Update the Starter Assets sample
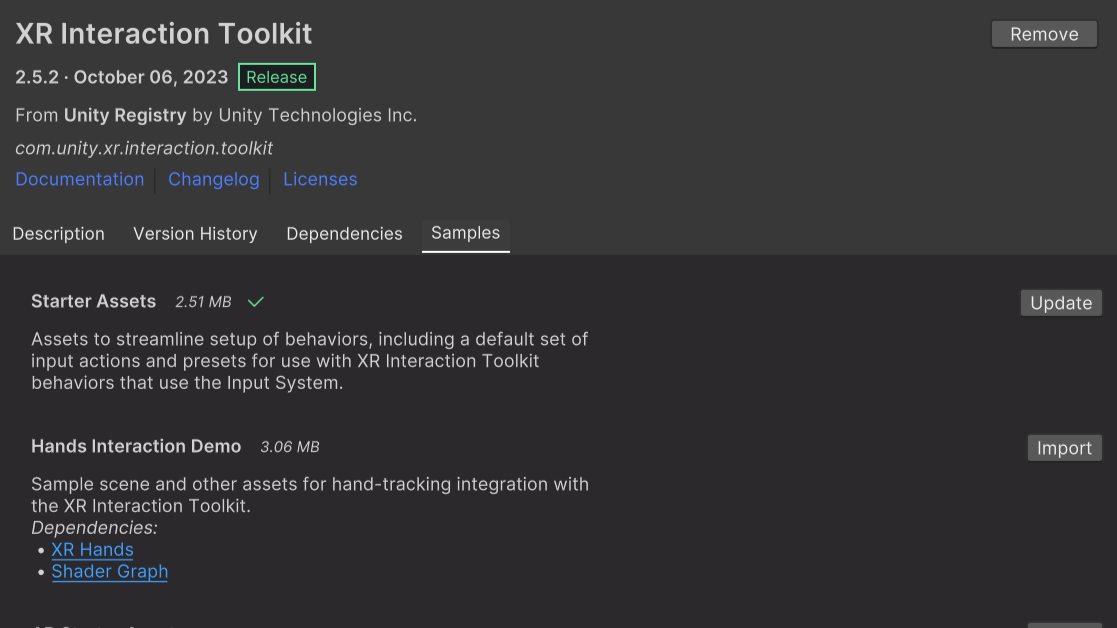This screenshot has height=628, width=1117. [x=1060, y=302]
